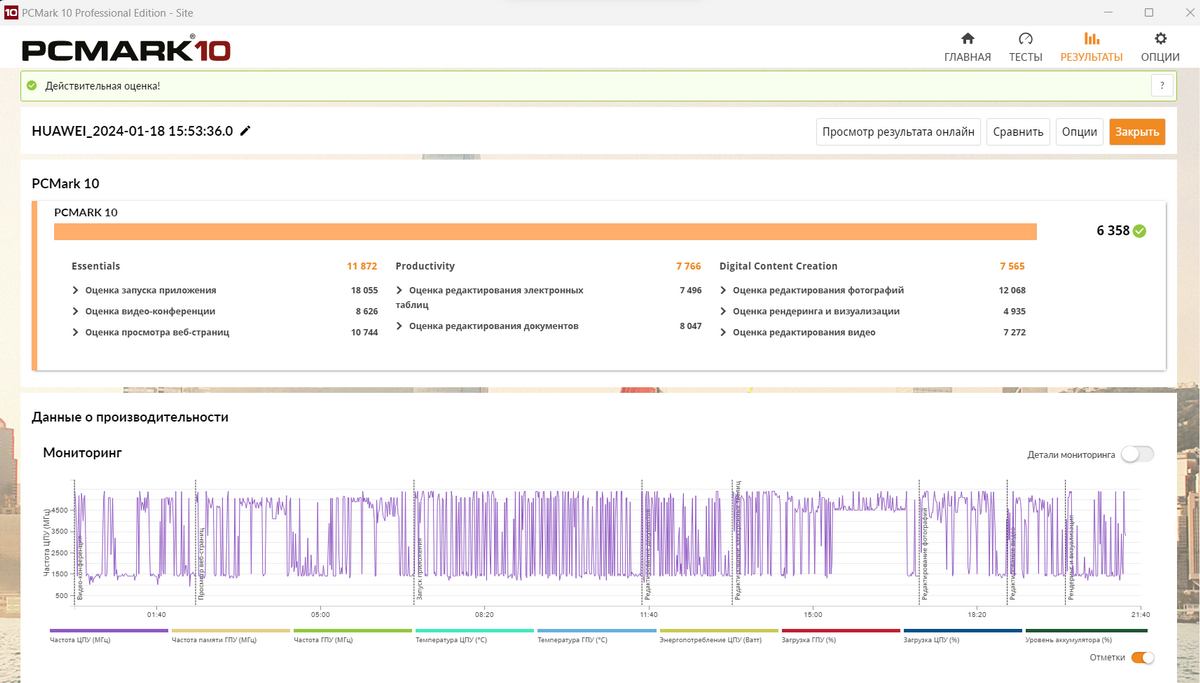Toggle Температура ЦПУ teal legend swatch

(x=474, y=631)
